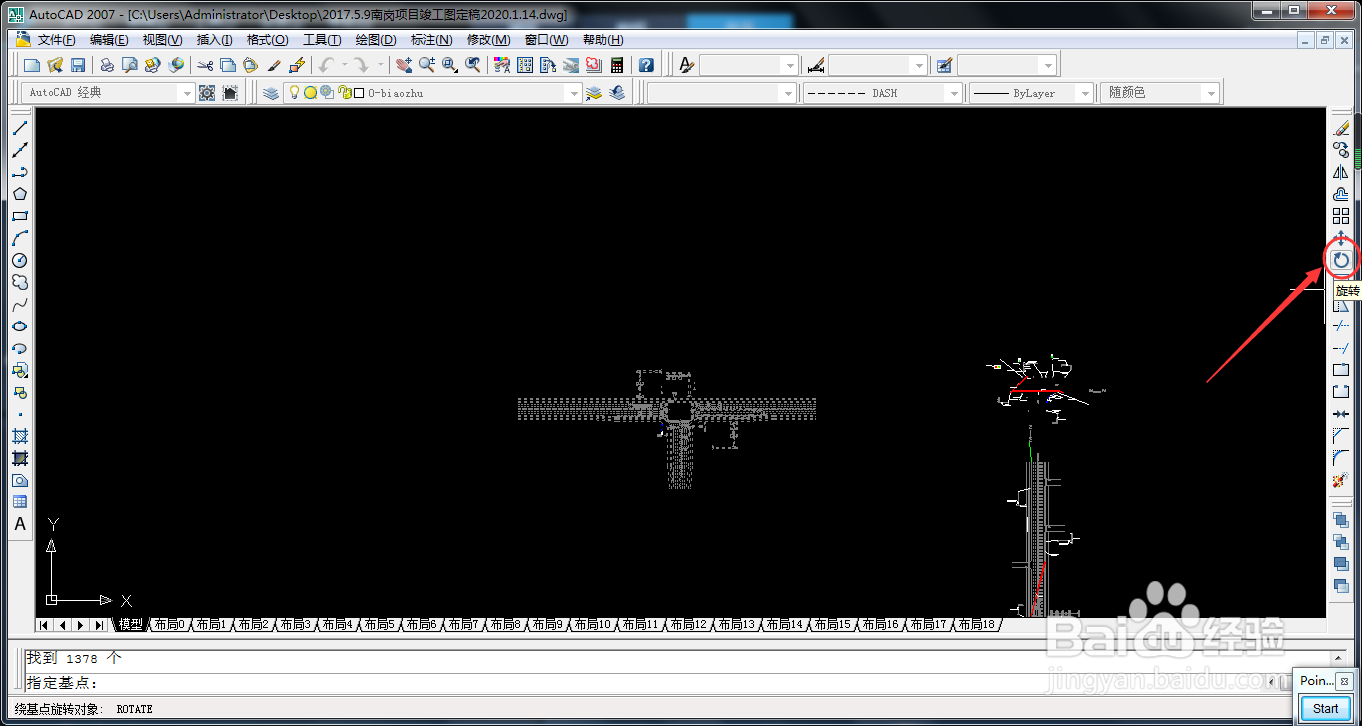Click the Undo arrow icon
The height and width of the screenshot is (726, 1362).
[326, 65]
